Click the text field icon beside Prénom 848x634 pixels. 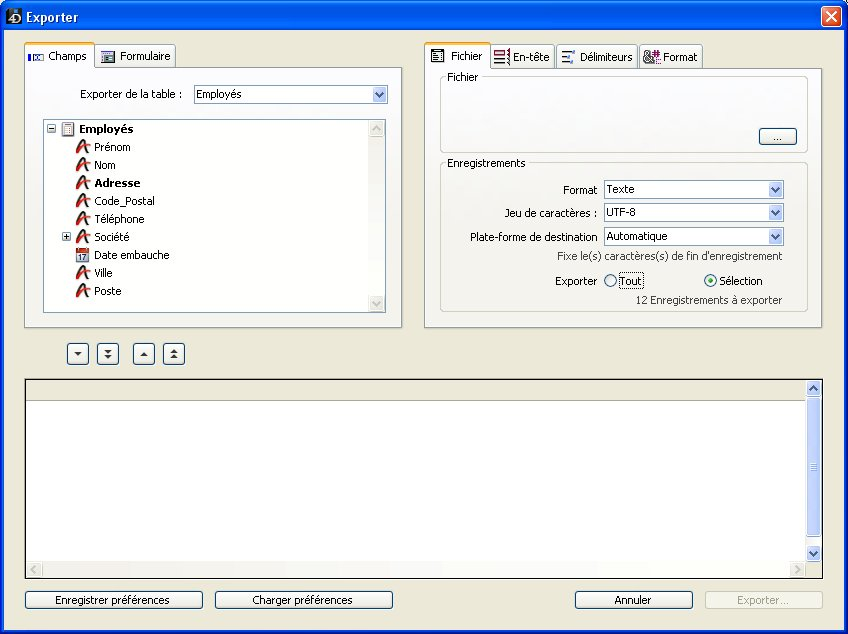pyautogui.click(x=83, y=147)
